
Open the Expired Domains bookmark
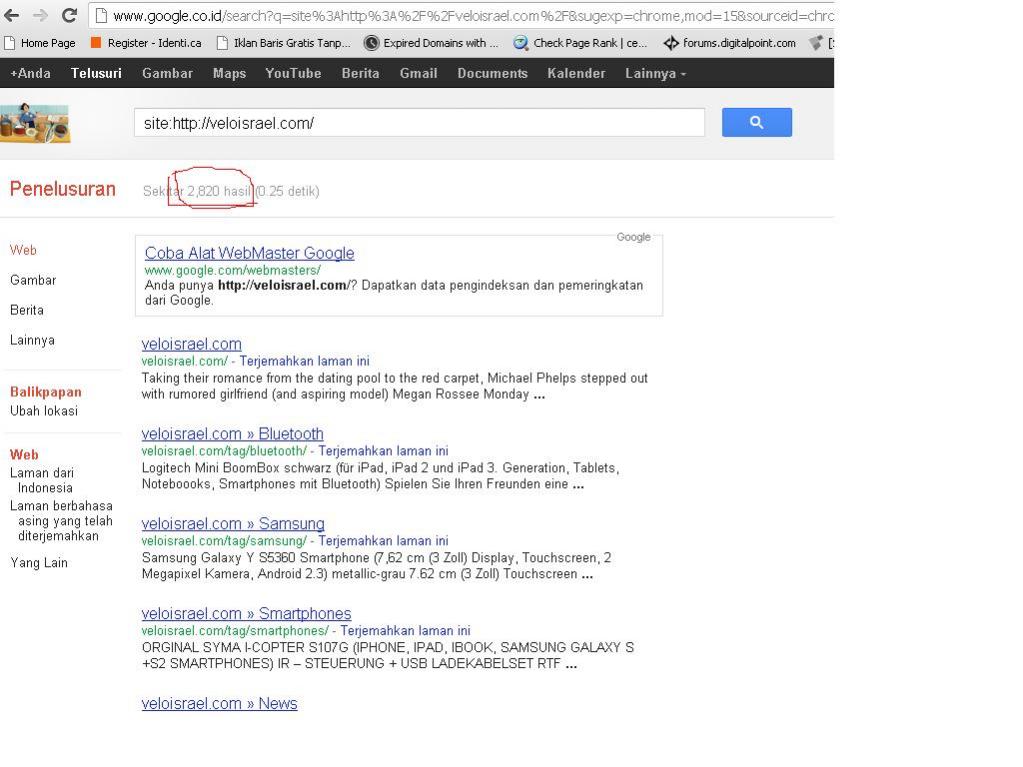click(x=431, y=43)
